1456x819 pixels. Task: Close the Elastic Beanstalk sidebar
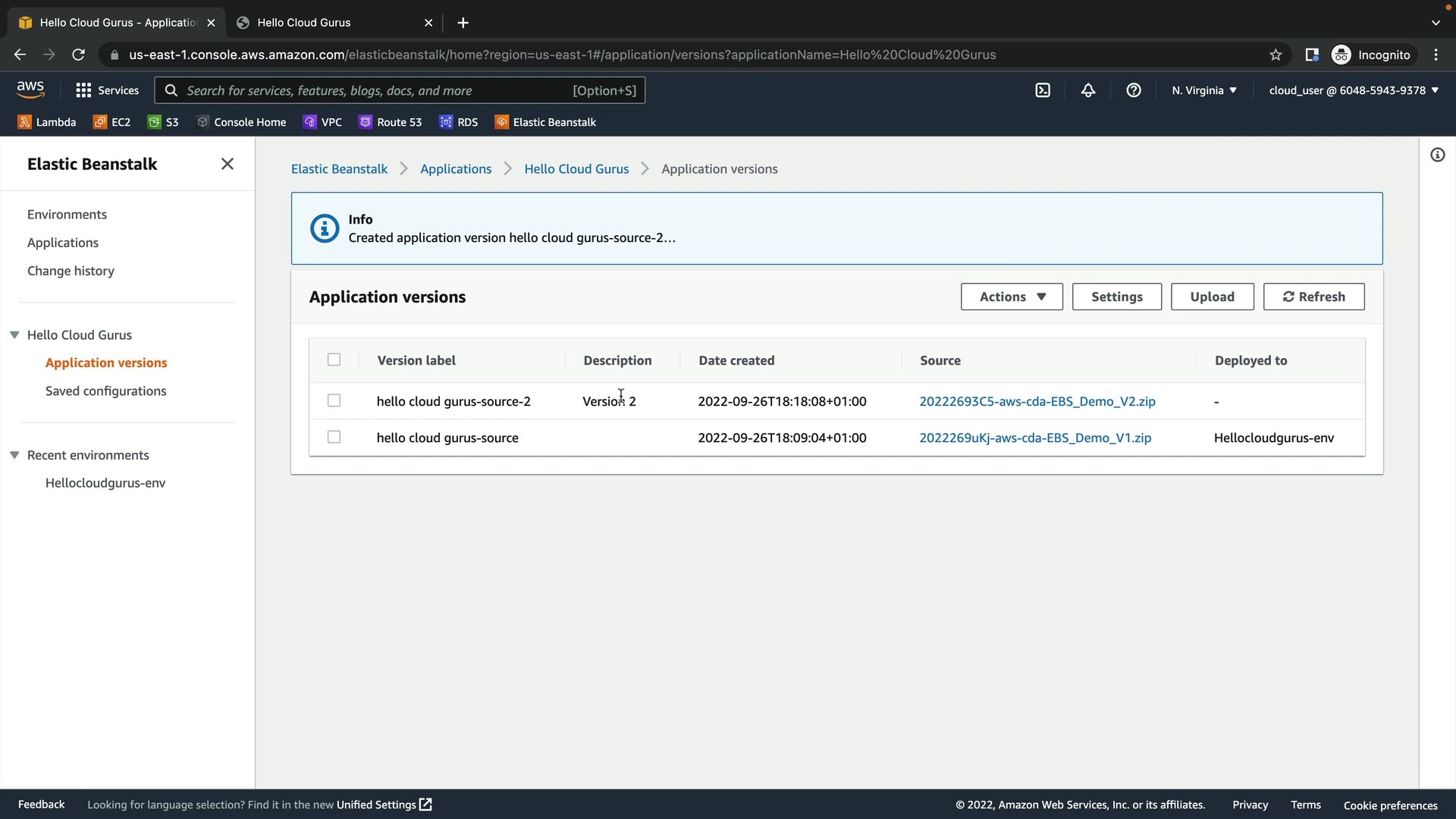click(227, 164)
